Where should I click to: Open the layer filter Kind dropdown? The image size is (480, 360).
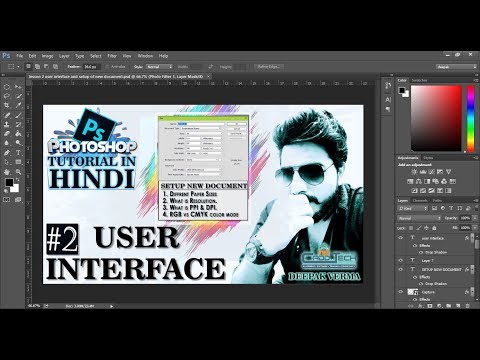click(x=413, y=208)
